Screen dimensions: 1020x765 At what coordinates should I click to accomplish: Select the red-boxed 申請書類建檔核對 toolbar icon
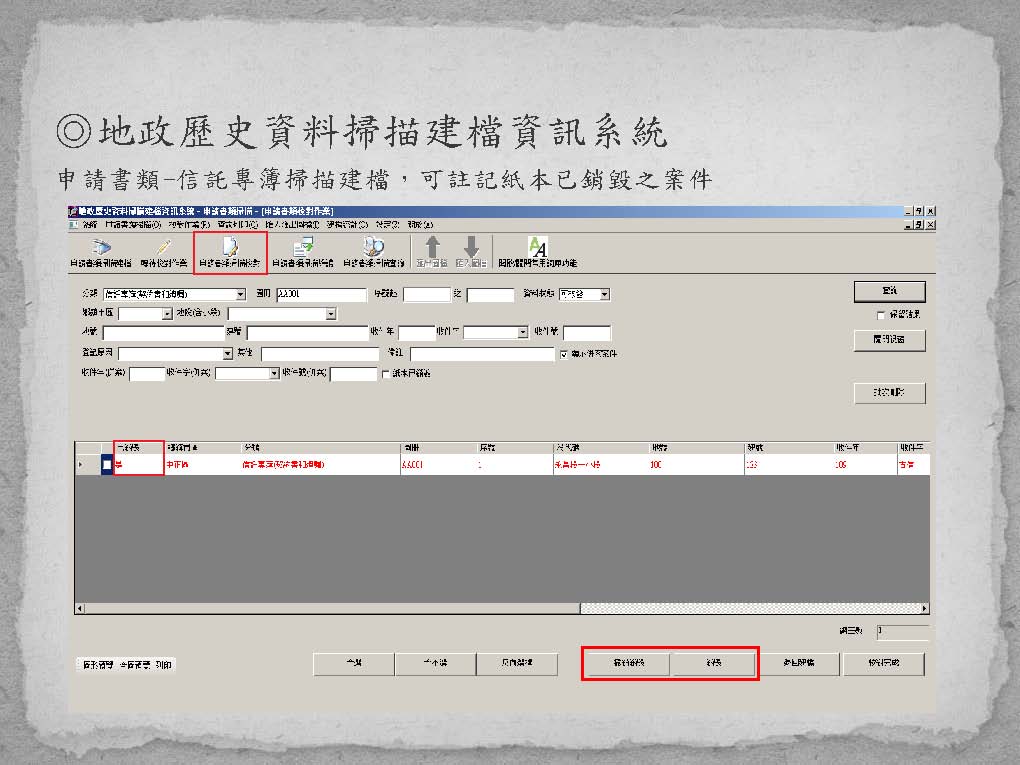[230, 247]
